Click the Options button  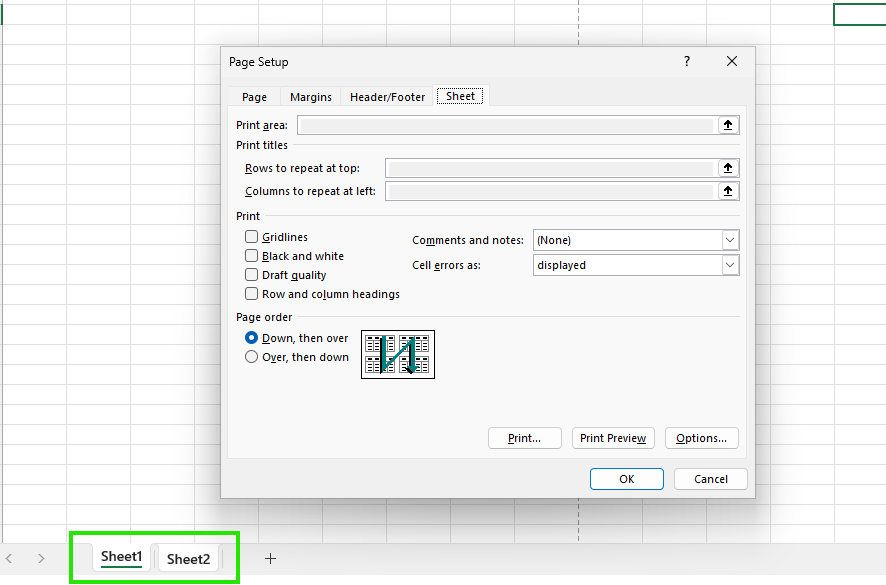(701, 438)
